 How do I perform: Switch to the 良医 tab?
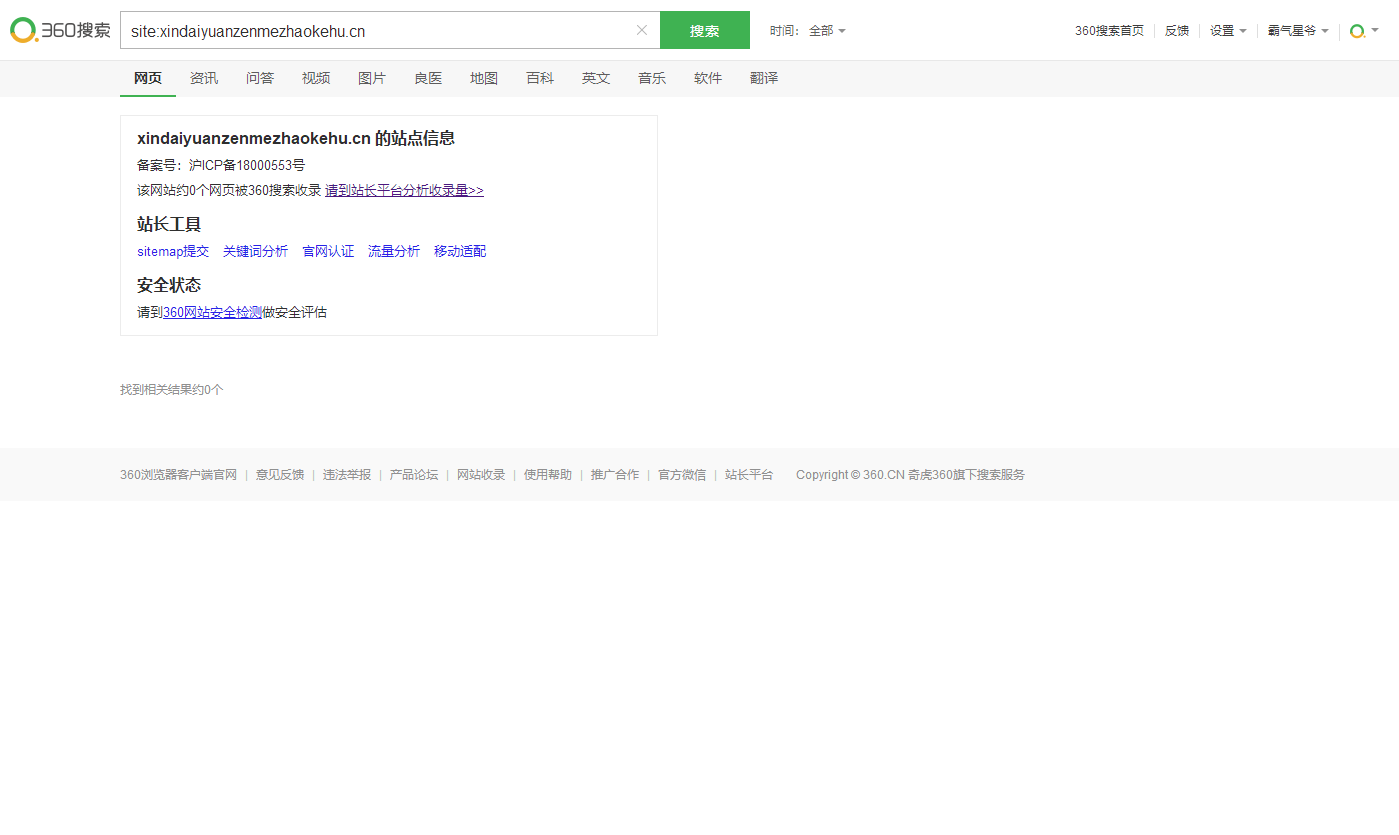click(x=428, y=78)
